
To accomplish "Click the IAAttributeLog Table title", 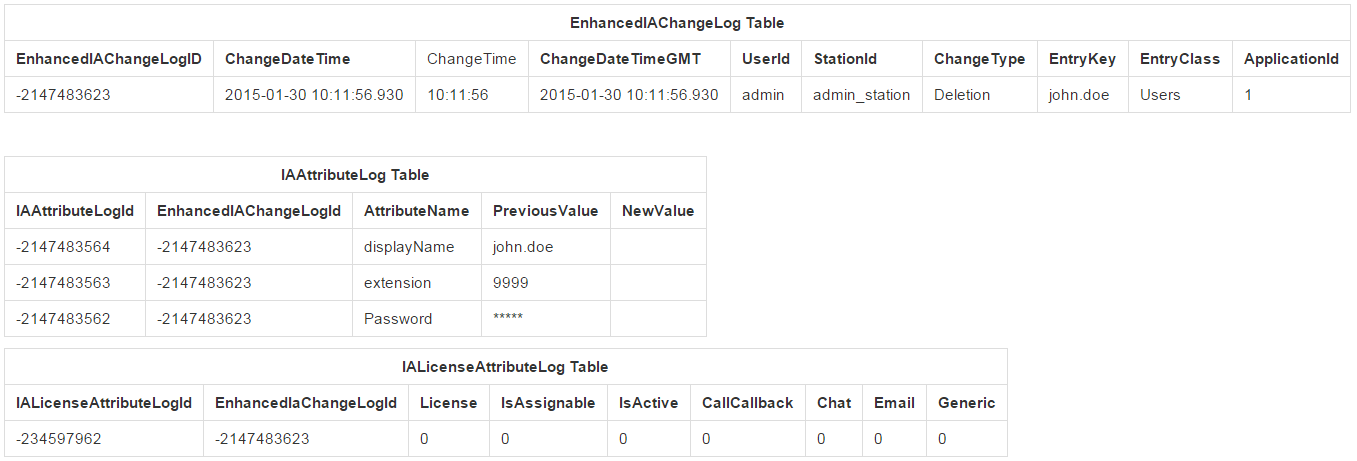I will pos(355,175).
